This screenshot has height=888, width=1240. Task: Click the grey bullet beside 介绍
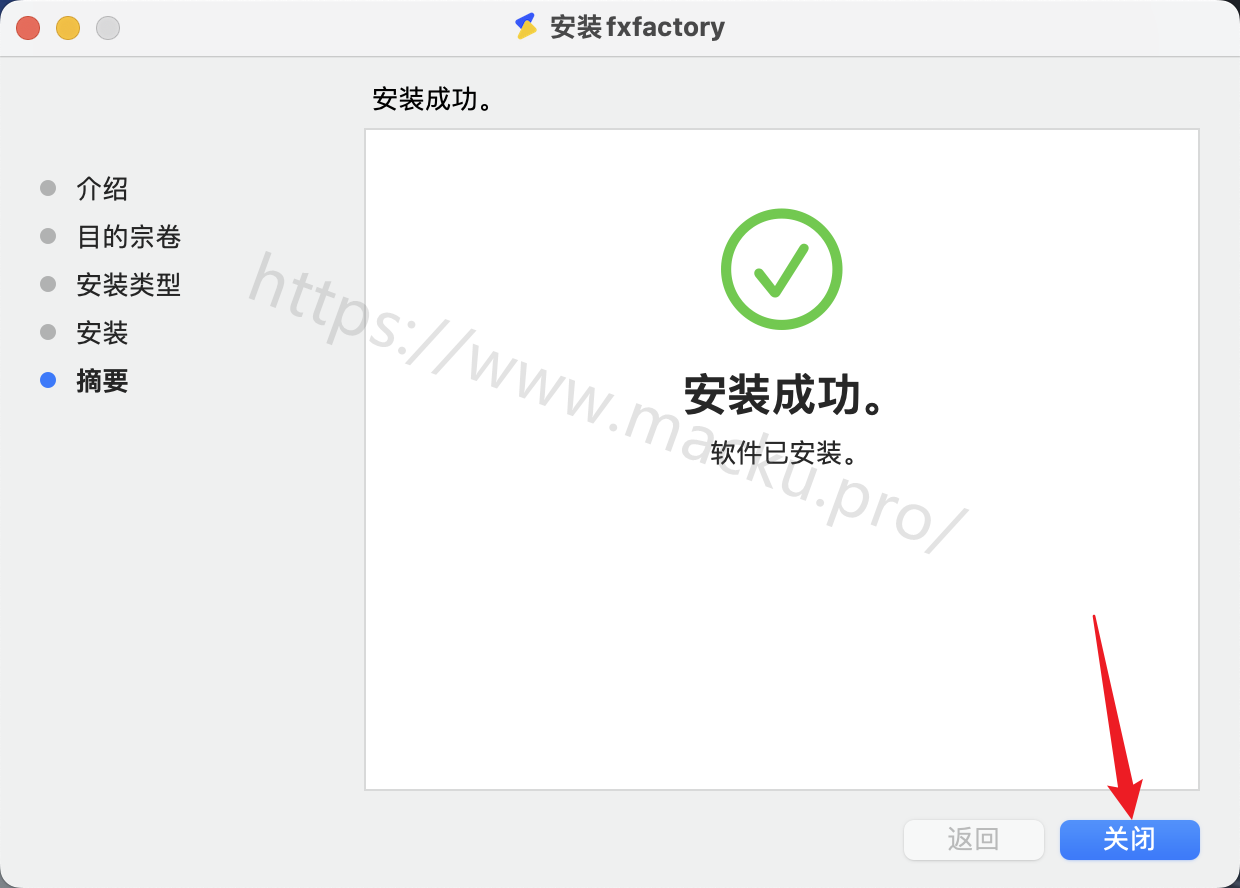coord(48,188)
